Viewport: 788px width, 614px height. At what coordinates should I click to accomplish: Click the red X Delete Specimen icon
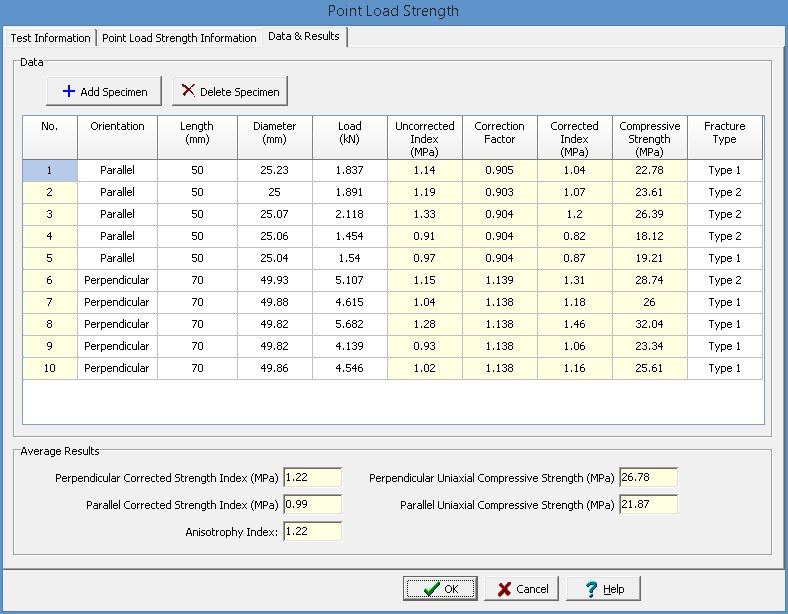(x=188, y=91)
